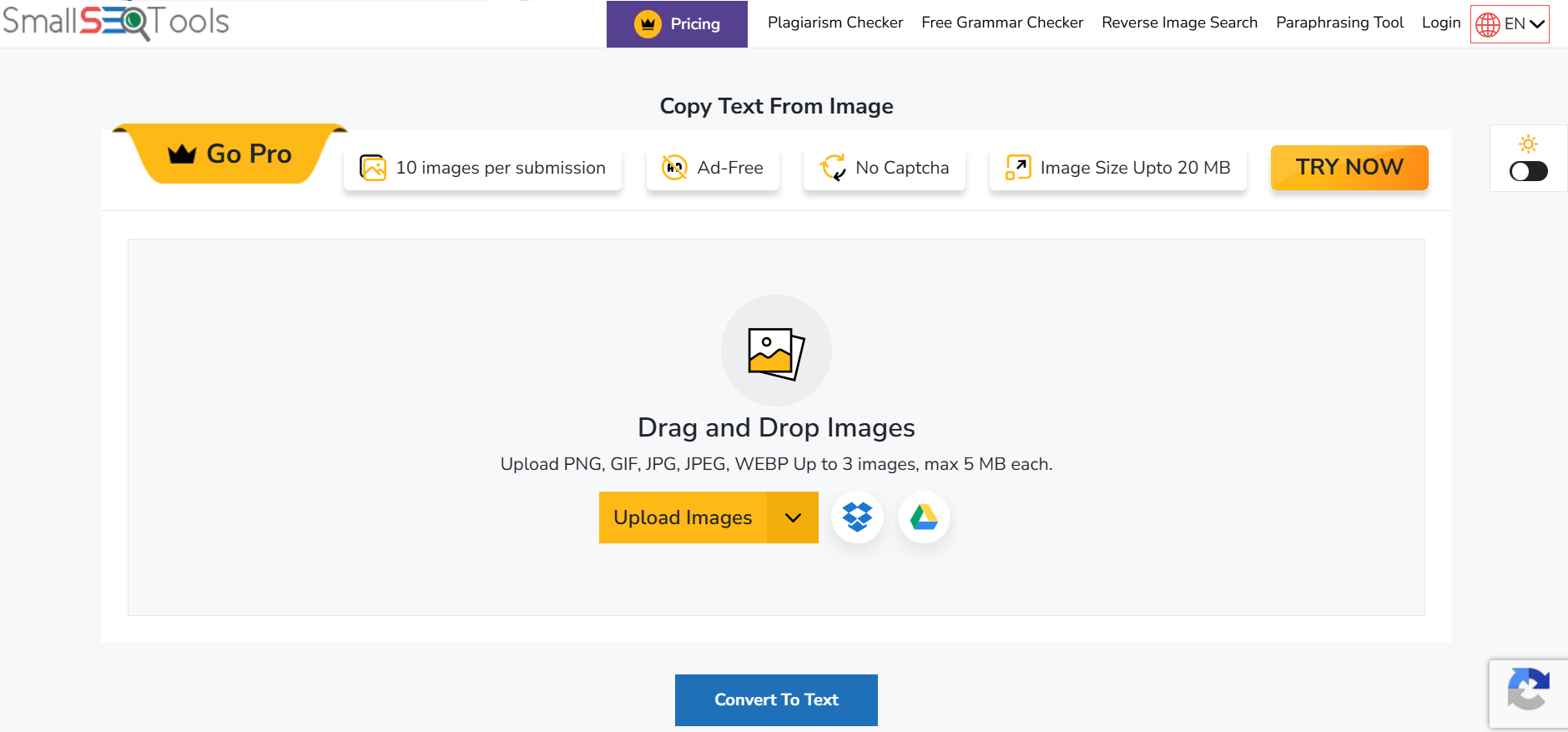Click the Go Pro badge
The image size is (1568, 732).
(230, 154)
